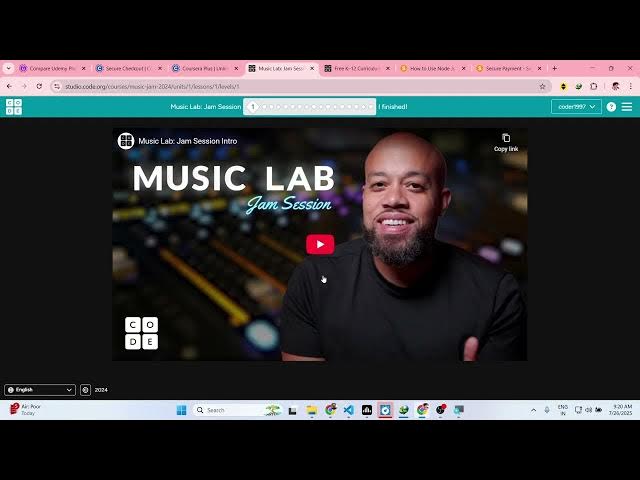Open the Chrome profile avatar
This screenshot has height=480, width=640.
coord(616,86)
